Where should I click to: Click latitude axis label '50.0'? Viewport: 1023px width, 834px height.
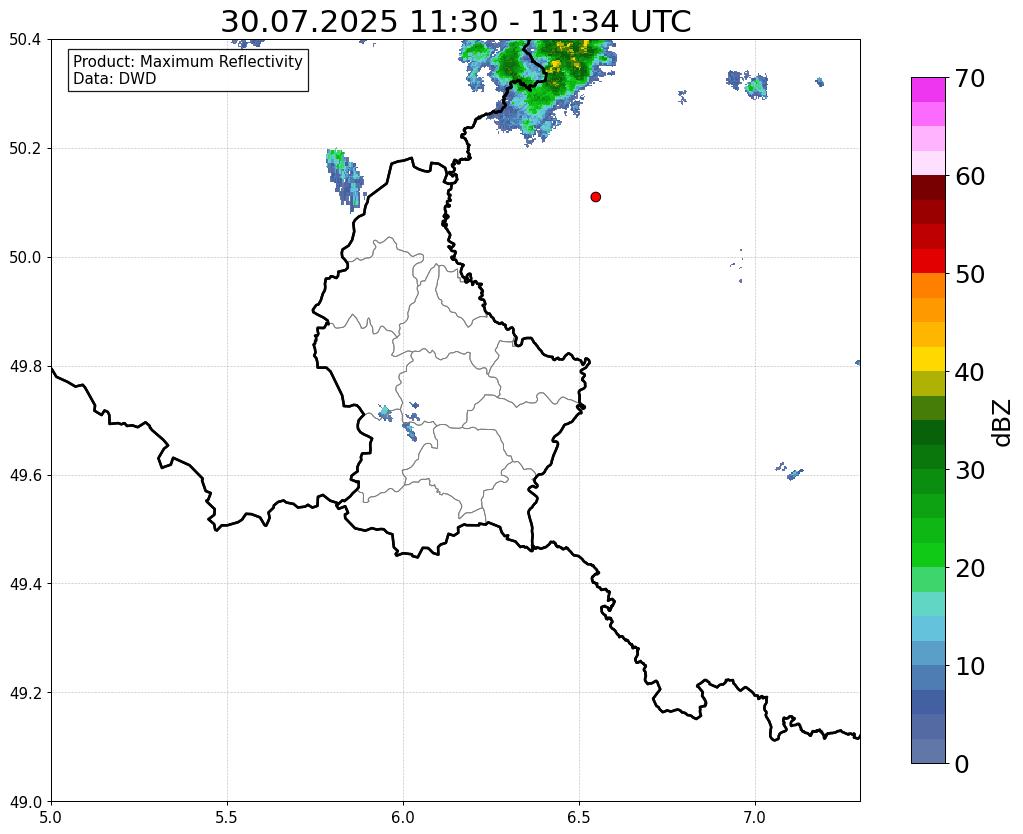click(x=25, y=258)
